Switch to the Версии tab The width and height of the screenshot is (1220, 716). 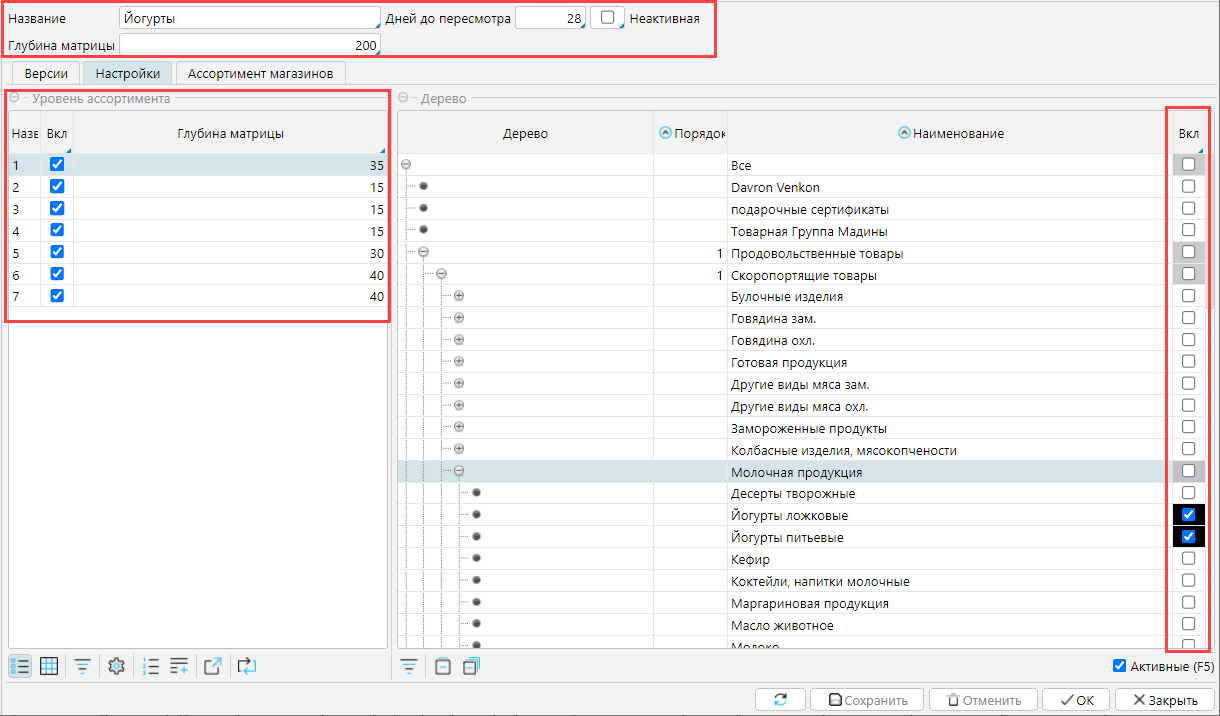[x=46, y=73]
